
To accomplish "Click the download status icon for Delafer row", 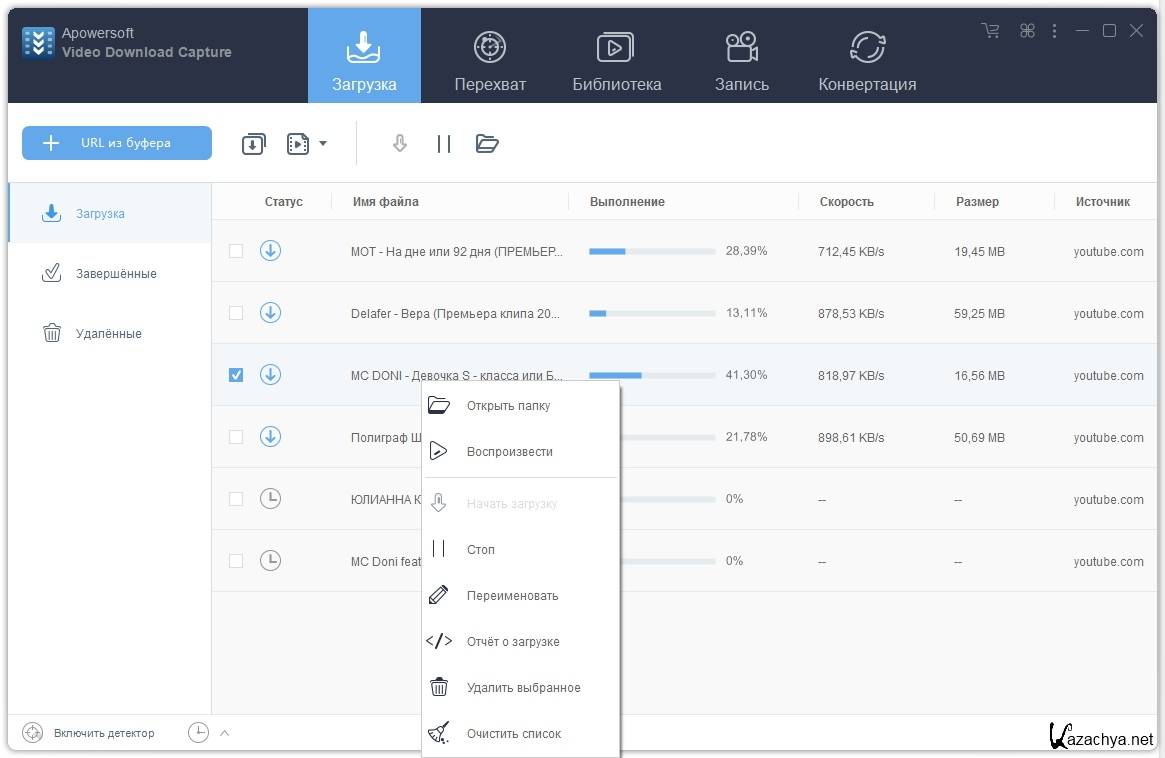I will (270, 313).
